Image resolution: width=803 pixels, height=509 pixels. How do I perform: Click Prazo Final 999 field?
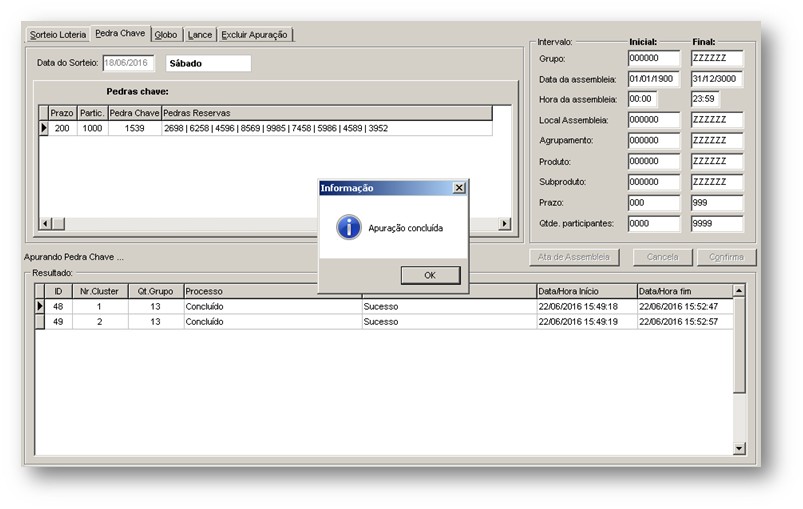point(717,203)
